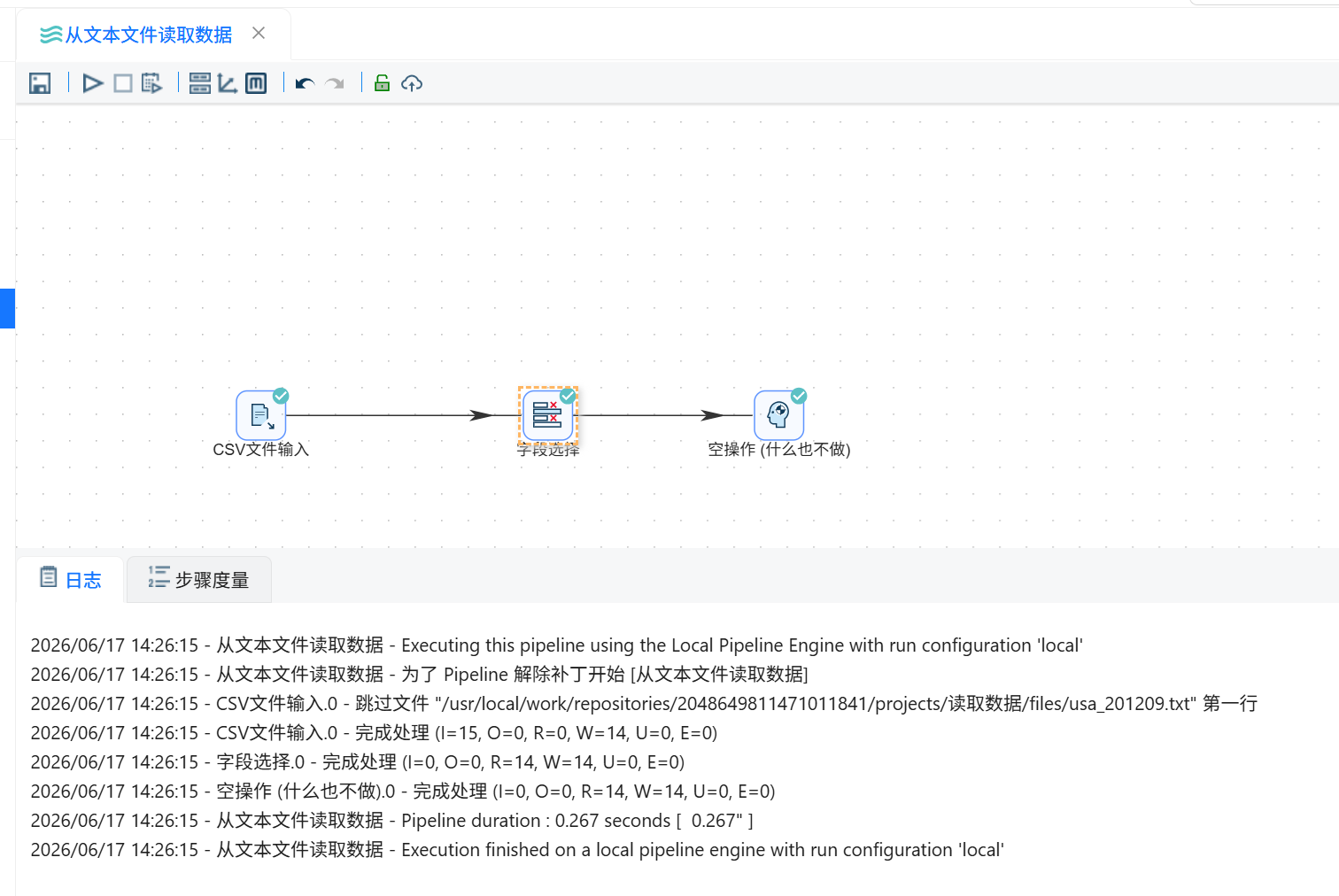Click the hop arrow from 字段选择 to 空操作
Image resolution: width=1339 pixels, height=896 pixels.
665,415
